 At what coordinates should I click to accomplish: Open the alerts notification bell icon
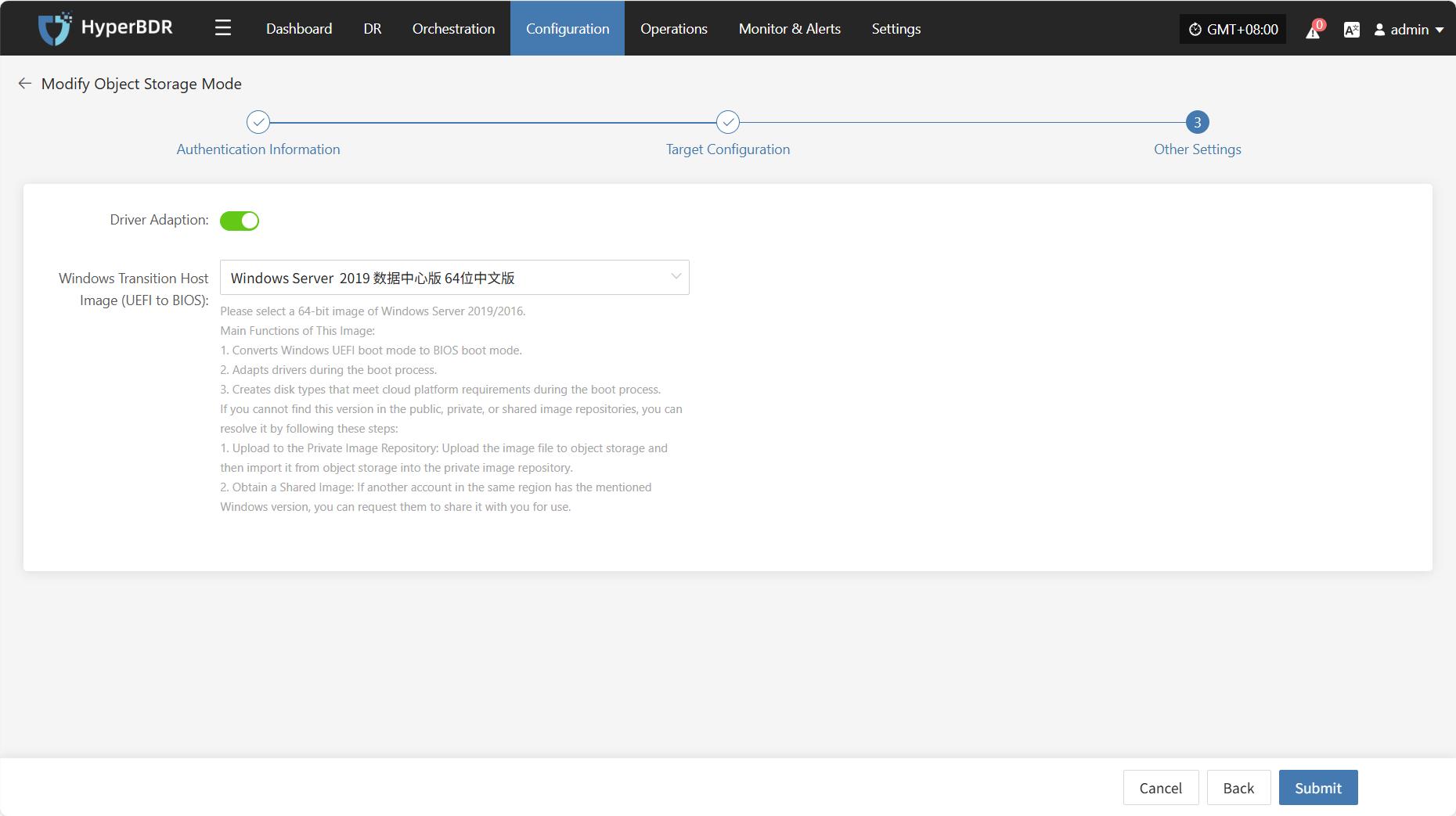tap(1314, 30)
